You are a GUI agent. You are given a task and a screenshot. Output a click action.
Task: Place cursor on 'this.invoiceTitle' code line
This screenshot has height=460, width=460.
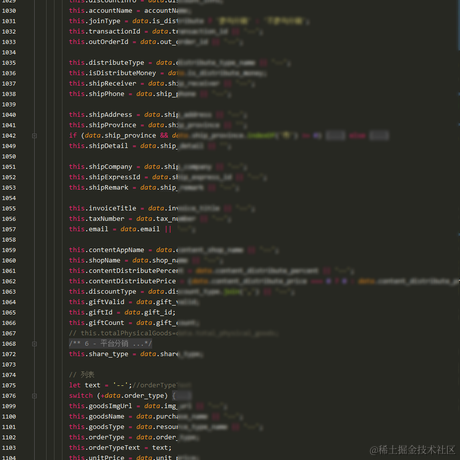[162, 208]
